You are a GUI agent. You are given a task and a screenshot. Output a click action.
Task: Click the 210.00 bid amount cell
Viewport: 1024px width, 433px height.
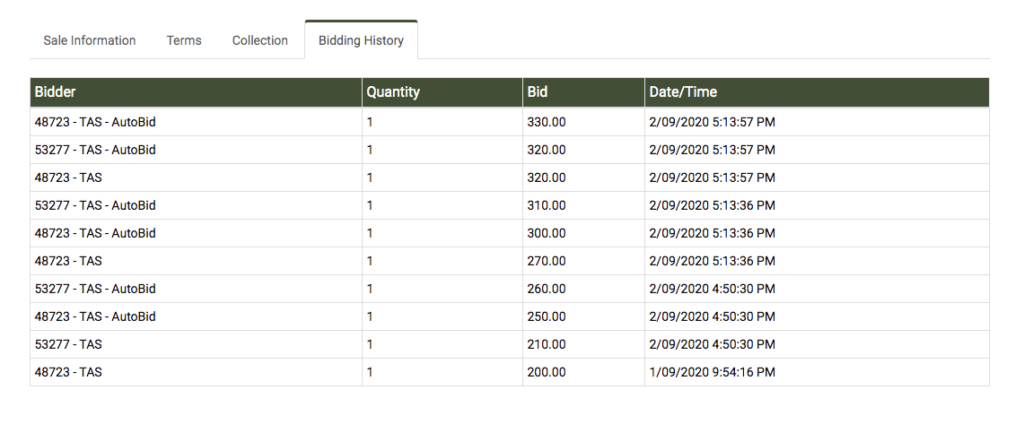click(x=546, y=345)
